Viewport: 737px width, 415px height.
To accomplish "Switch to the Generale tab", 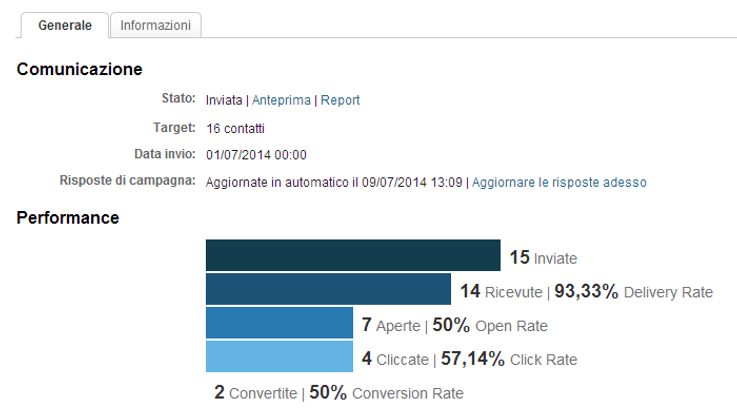I will pyautogui.click(x=65, y=25).
